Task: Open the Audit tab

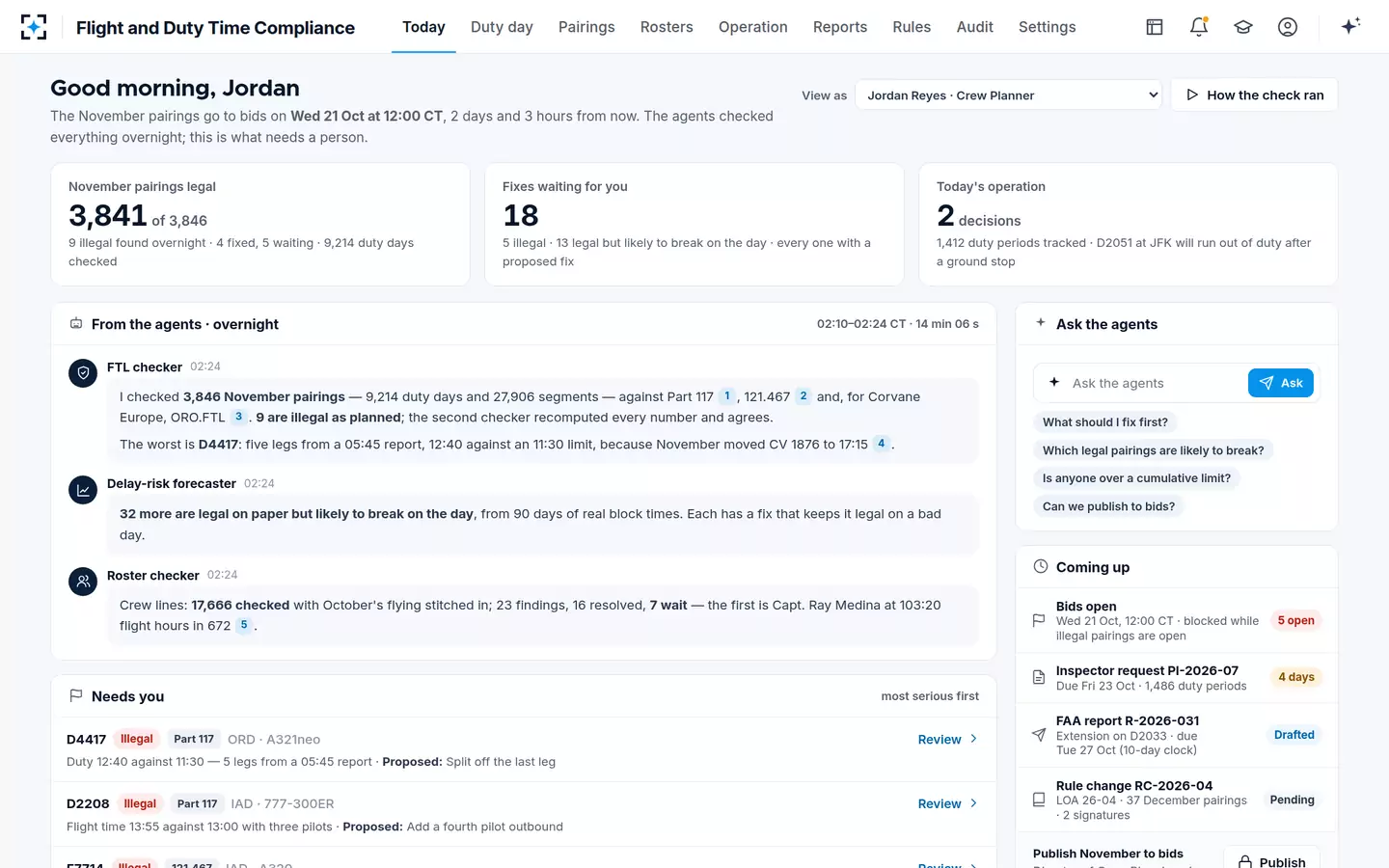Action: [x=975, y=27]
